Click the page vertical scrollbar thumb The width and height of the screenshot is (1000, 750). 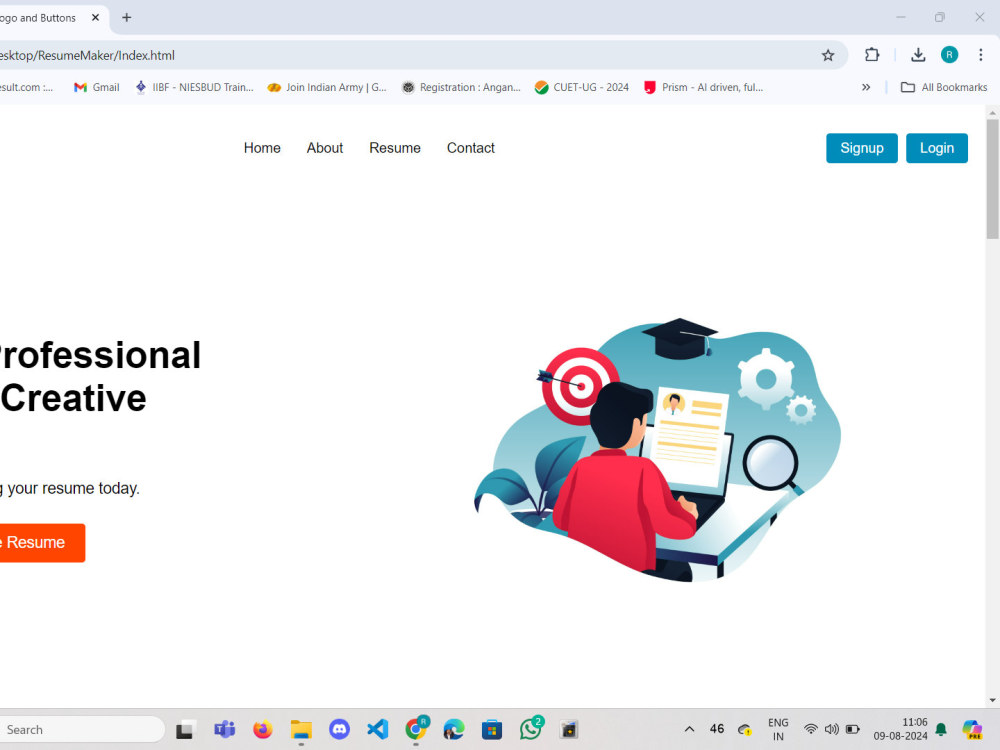[992, 179]
